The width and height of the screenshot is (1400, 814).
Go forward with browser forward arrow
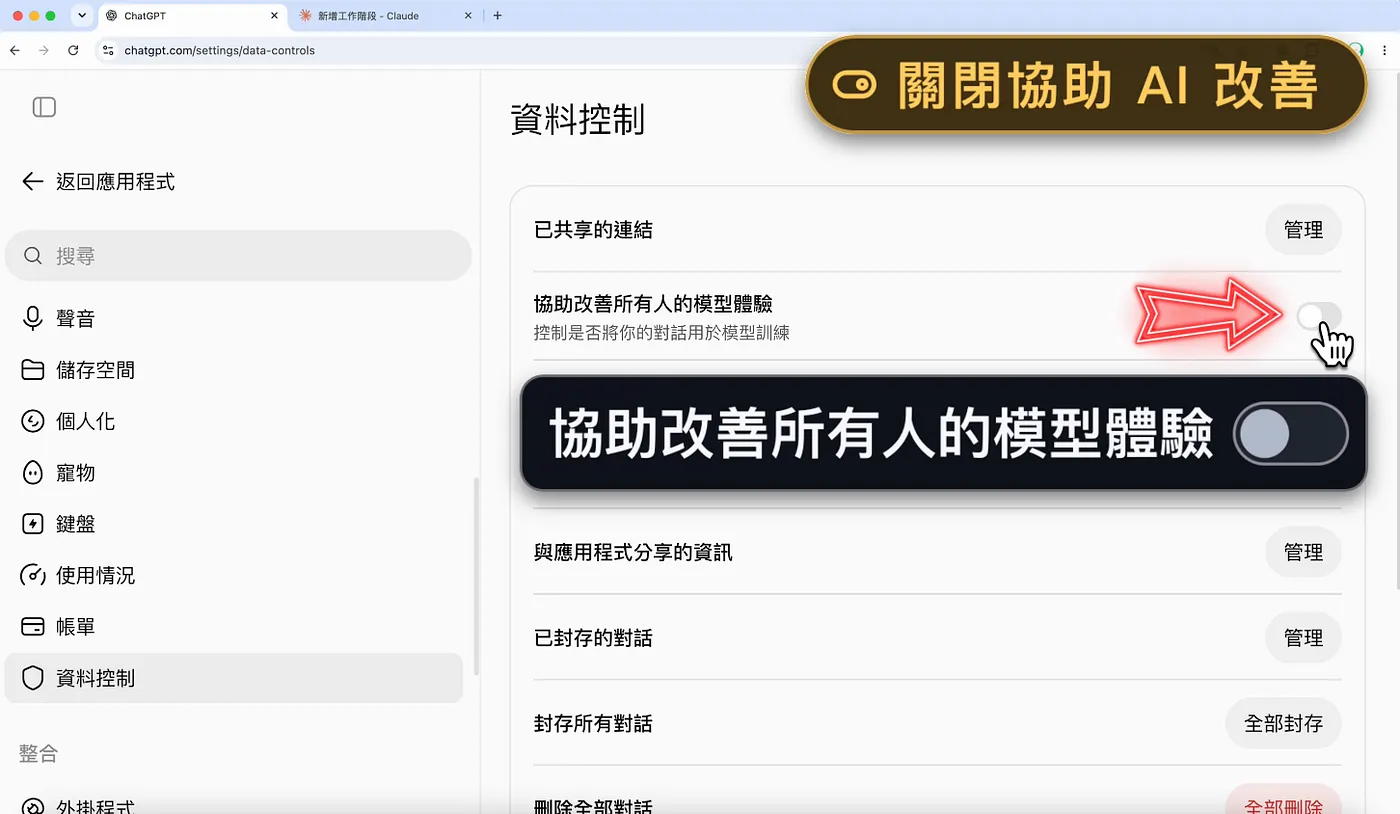tap(43, 50)
